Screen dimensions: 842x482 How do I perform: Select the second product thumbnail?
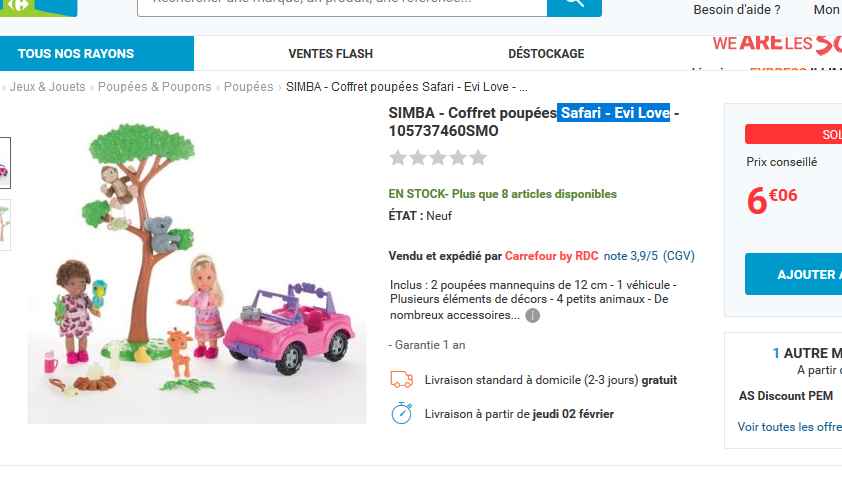(5, 225)
